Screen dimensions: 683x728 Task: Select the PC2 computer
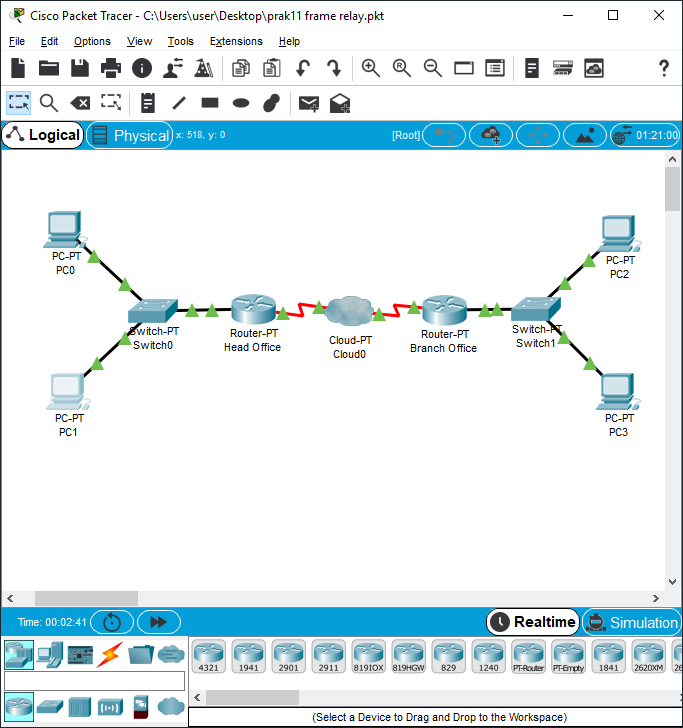(620, 234)
